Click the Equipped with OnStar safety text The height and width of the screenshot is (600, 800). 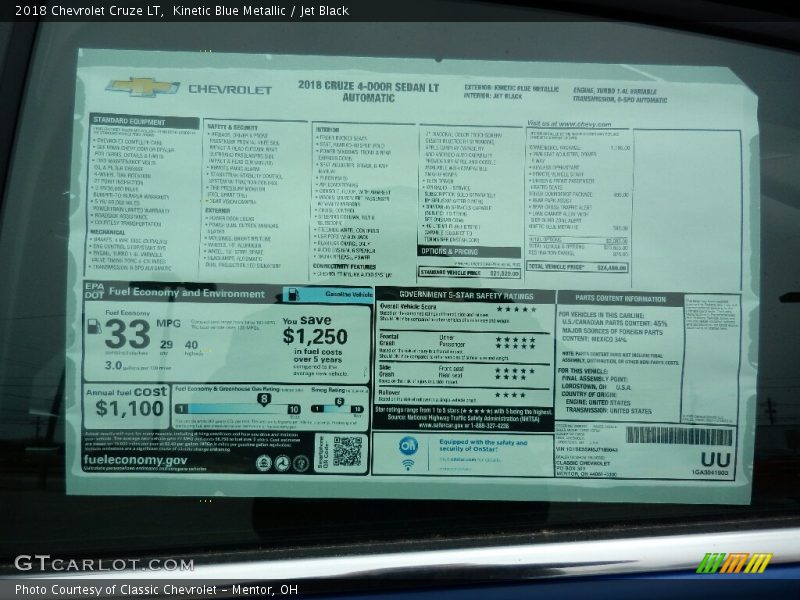(x=483, y=445)
